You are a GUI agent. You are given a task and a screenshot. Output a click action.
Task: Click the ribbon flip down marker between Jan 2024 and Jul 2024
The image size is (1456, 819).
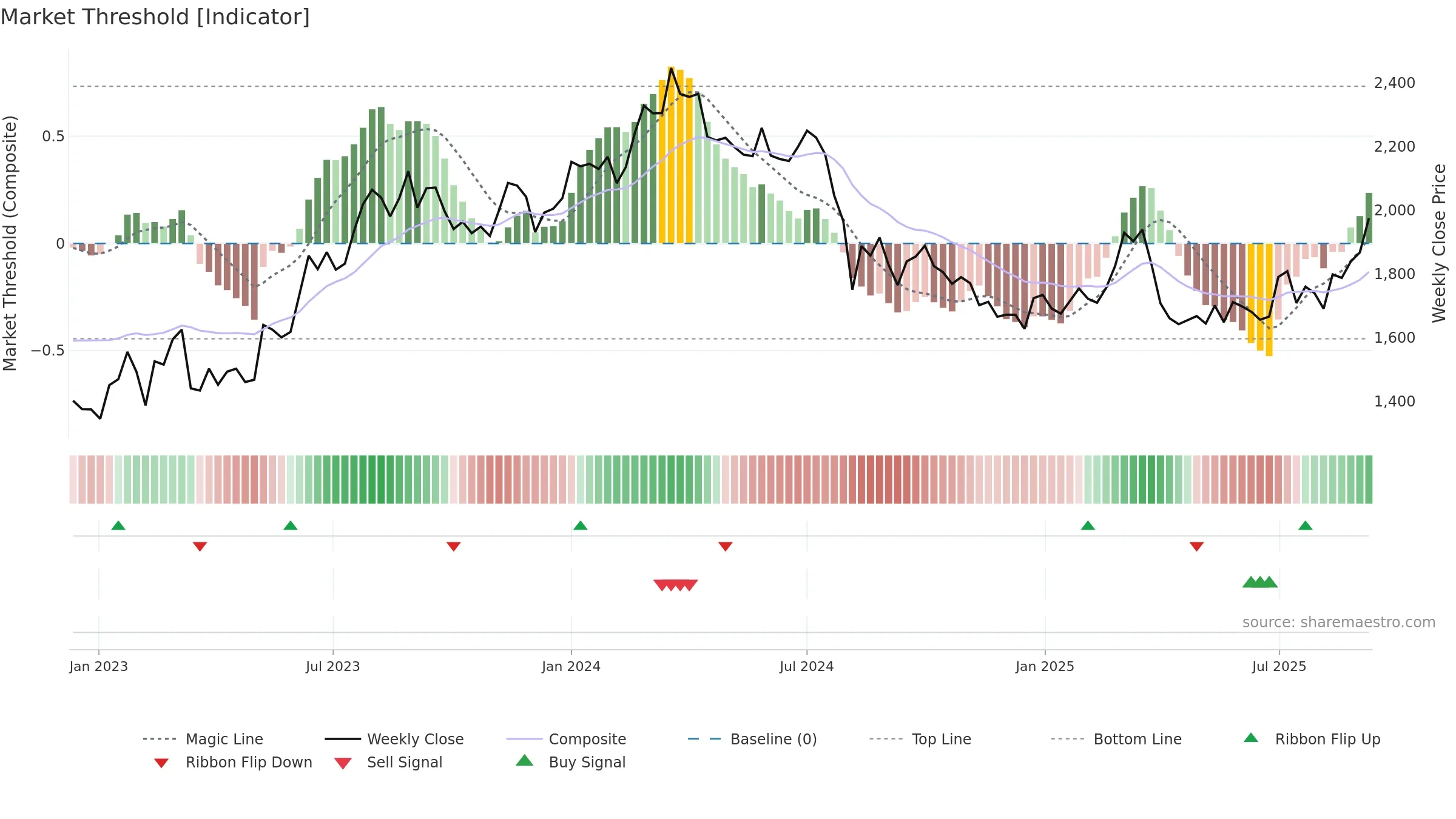[726, 547]
